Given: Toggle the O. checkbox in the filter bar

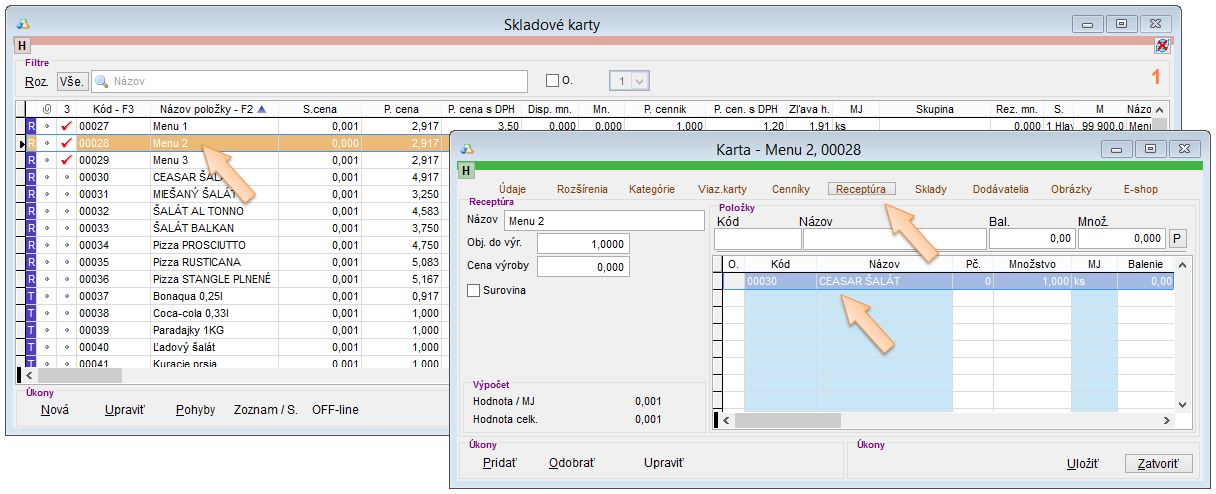Looking at the screenshot, I should [x=552, y=81].
